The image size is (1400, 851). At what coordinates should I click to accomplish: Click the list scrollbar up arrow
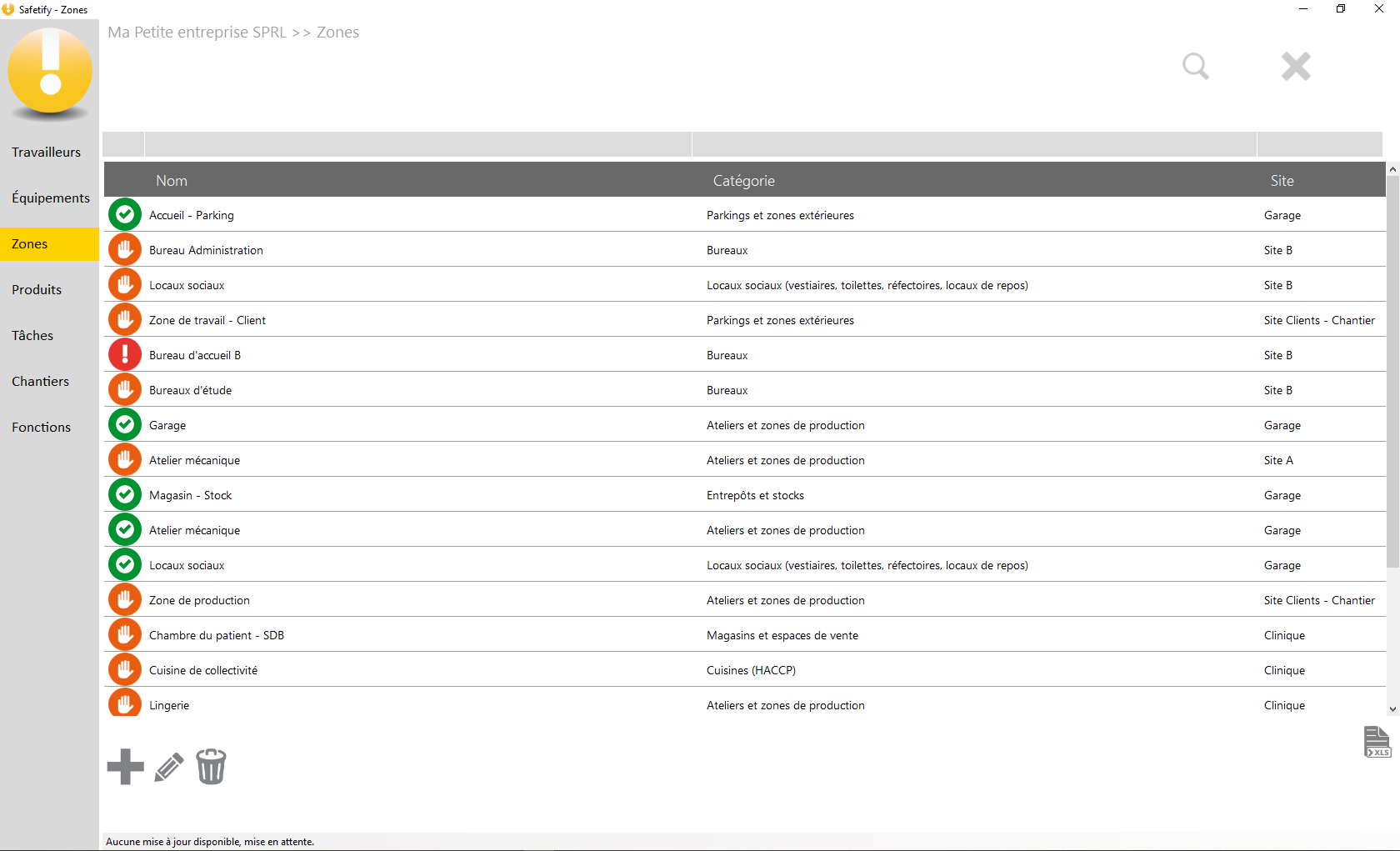(1392, 169)
